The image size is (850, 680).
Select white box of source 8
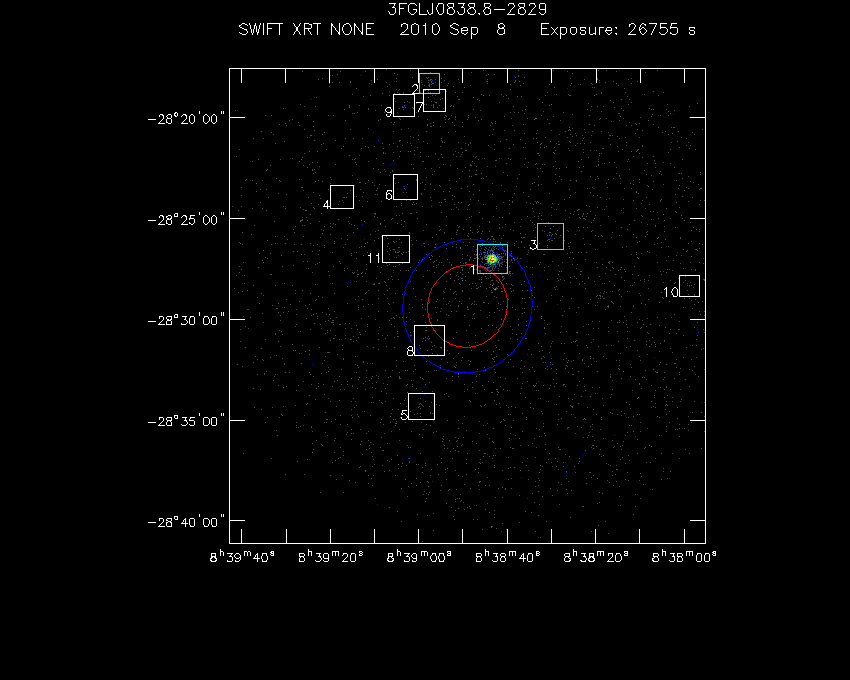[x=429, y=341]
